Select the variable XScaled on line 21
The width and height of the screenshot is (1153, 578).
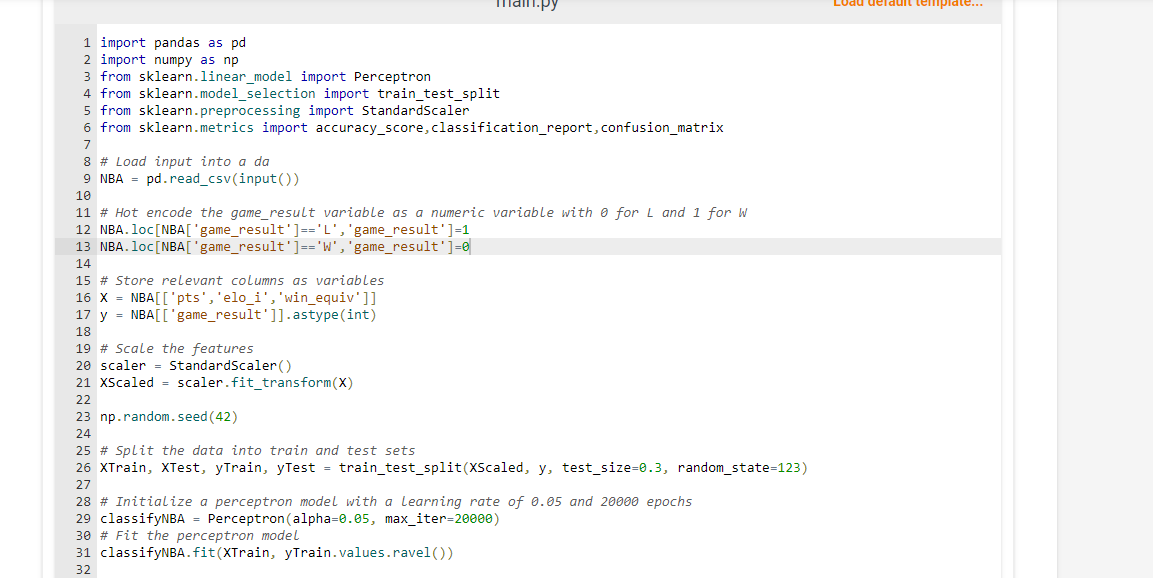tap(126, 382)
